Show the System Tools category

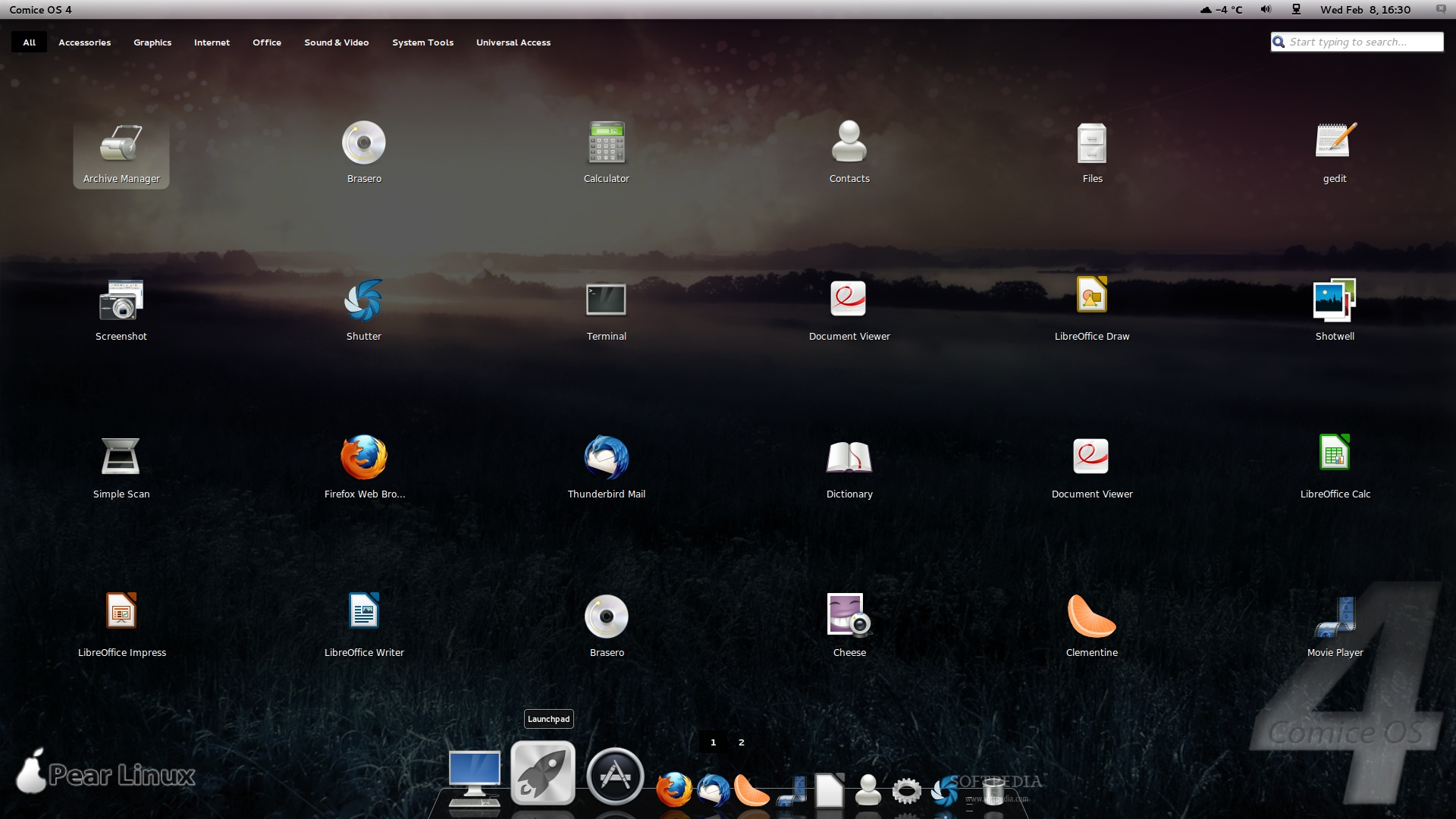coord(422,42)
